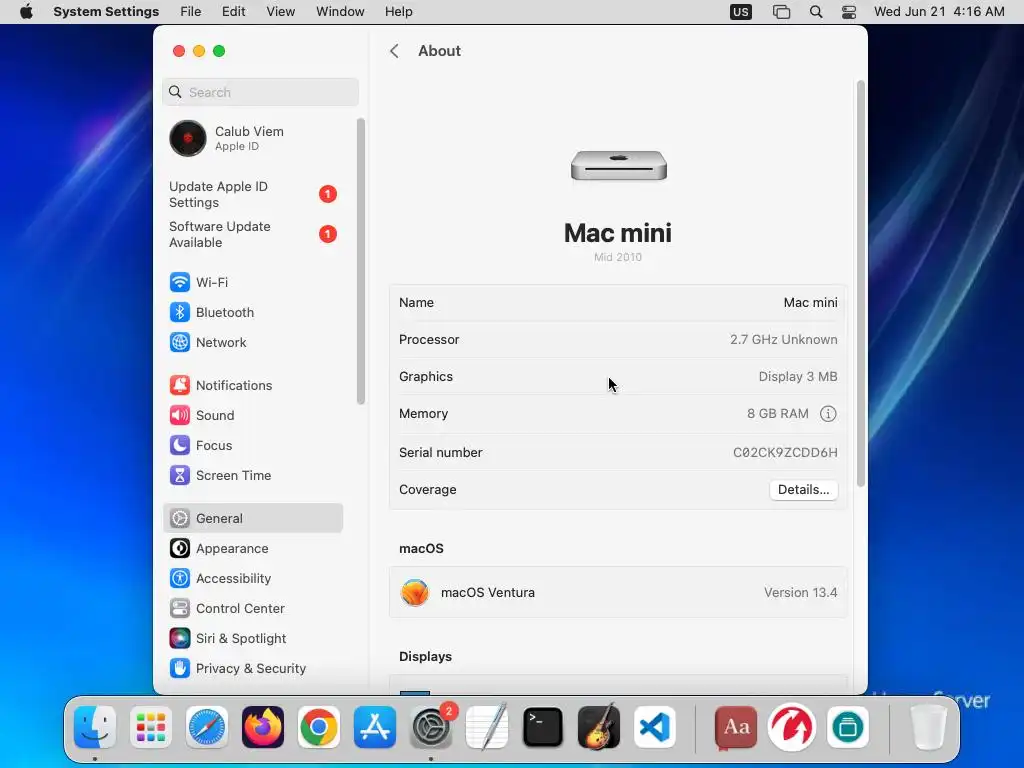
Task: Select the Sound speaker icon
Action: click(180, 415)
